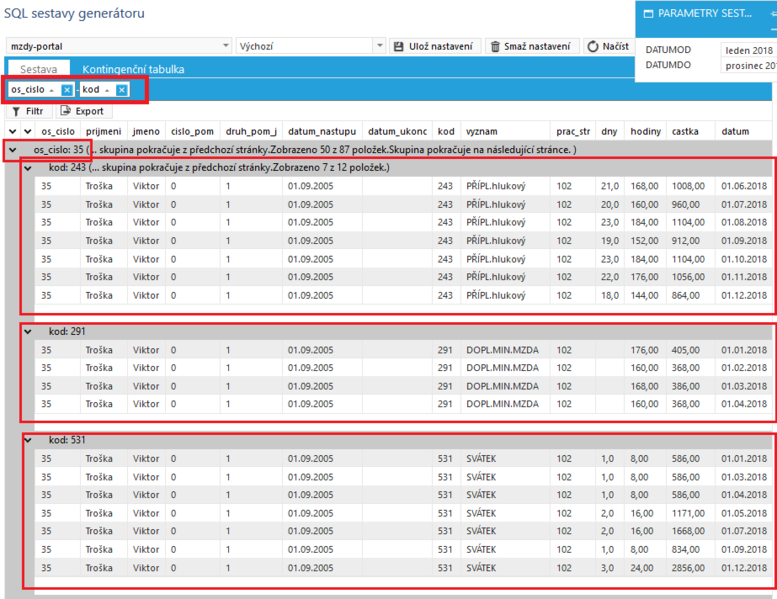Select castka 386,00 cell

point(690,386)
